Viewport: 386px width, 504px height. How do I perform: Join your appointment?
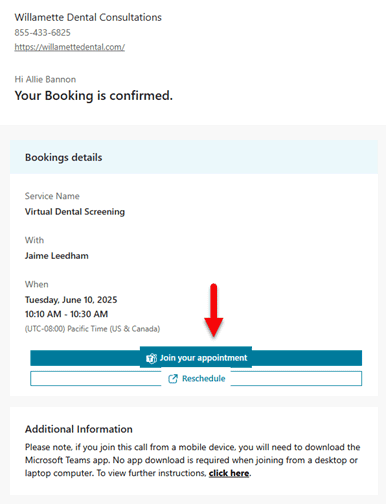196,358
